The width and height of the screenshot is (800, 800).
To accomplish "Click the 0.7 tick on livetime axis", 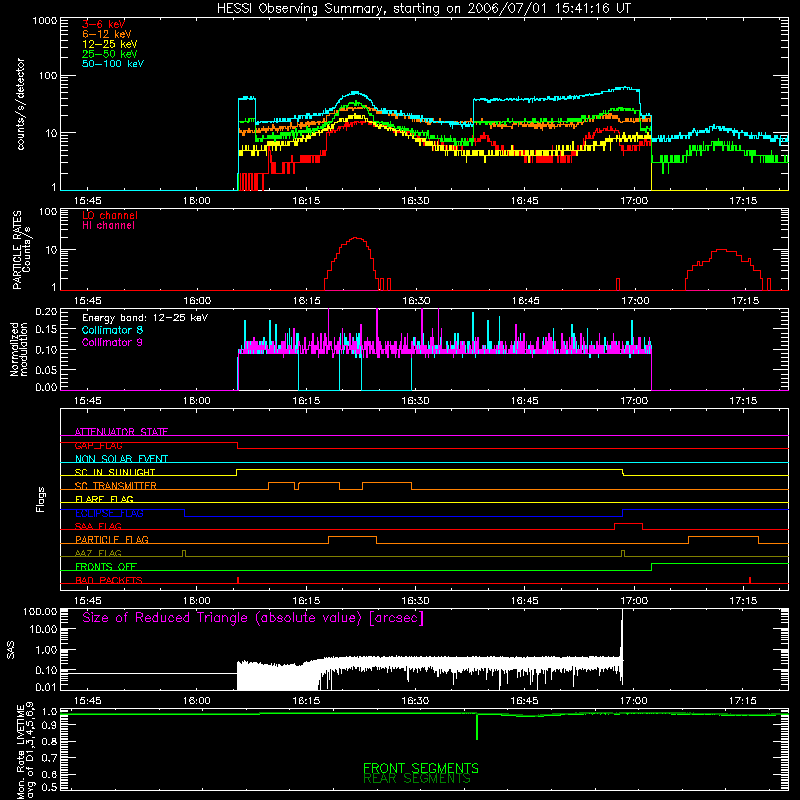I will coord(50,758).
